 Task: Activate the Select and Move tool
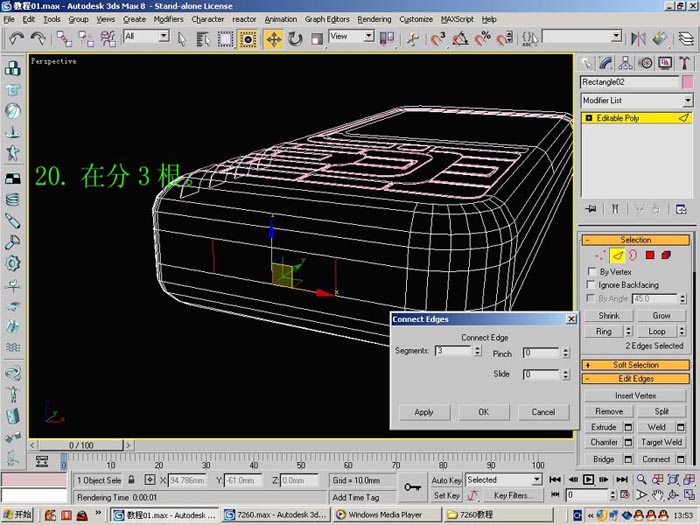(x=274, y=39)
